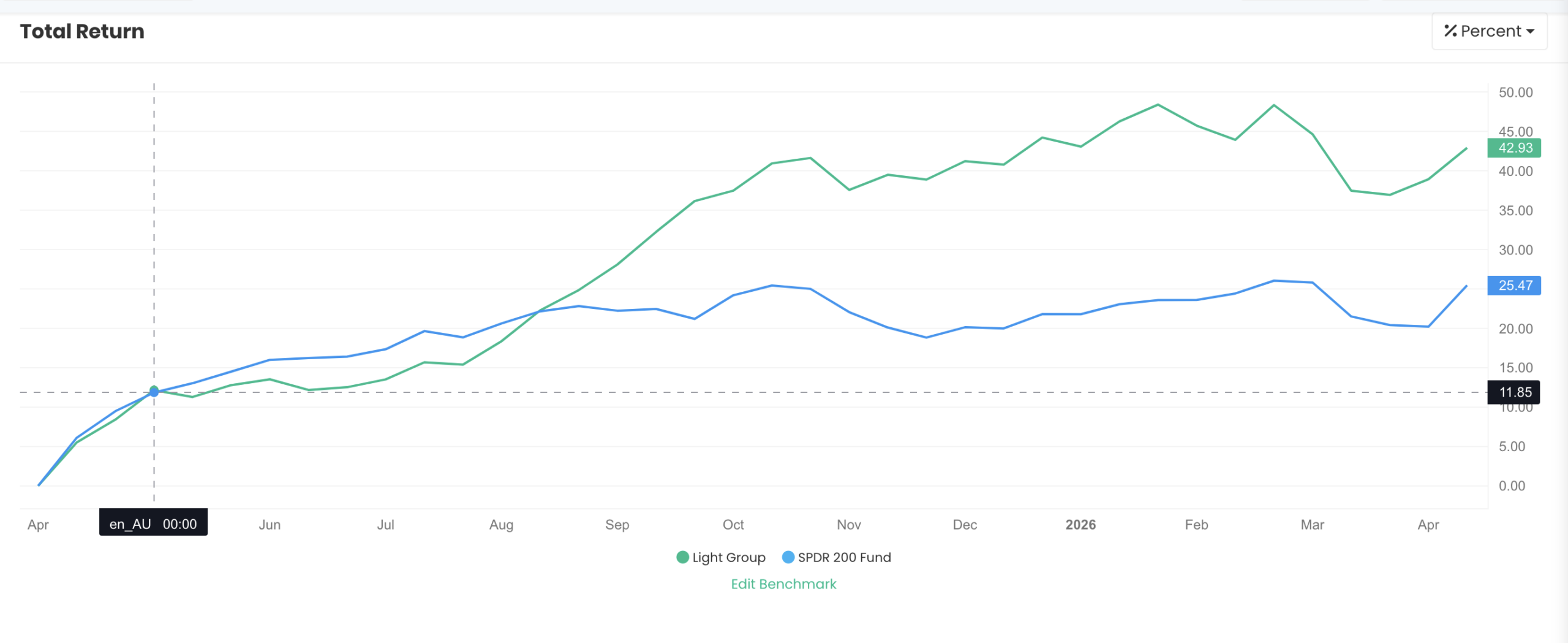Select the green 42.93 value label
Screen dimensions: 1568x643
click(x=1514, y=148)
